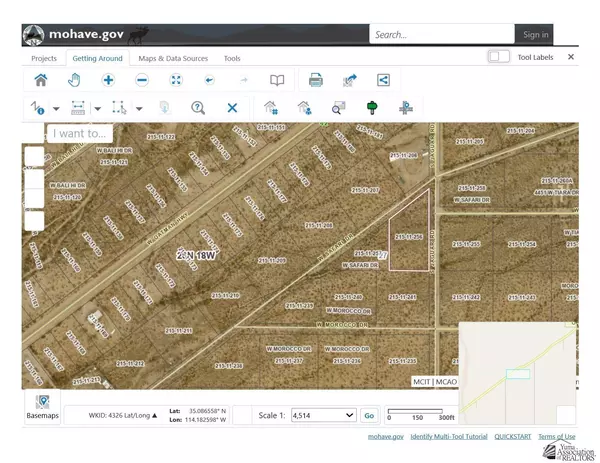Click the full extent arrows icon

(x=176, y=80)
